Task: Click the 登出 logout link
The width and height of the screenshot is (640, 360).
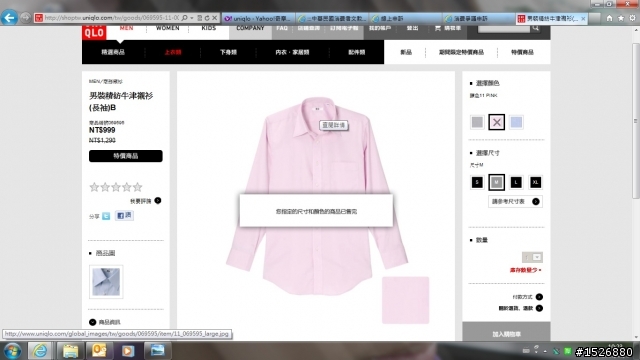Action: point(412,28)
